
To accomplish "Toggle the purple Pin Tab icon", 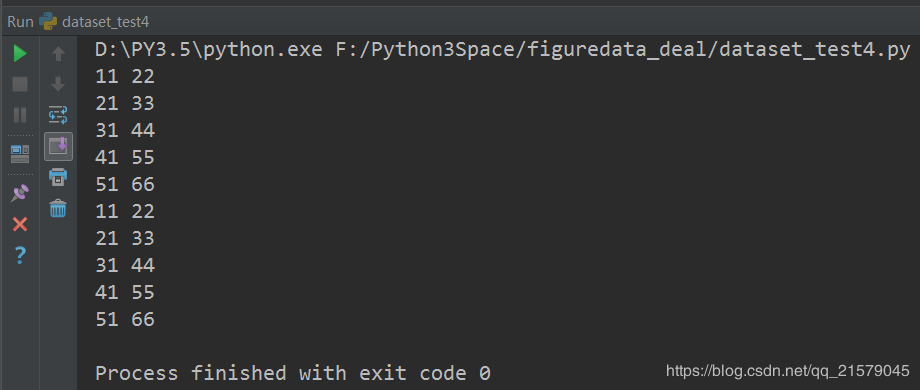I will click(20, 193).
